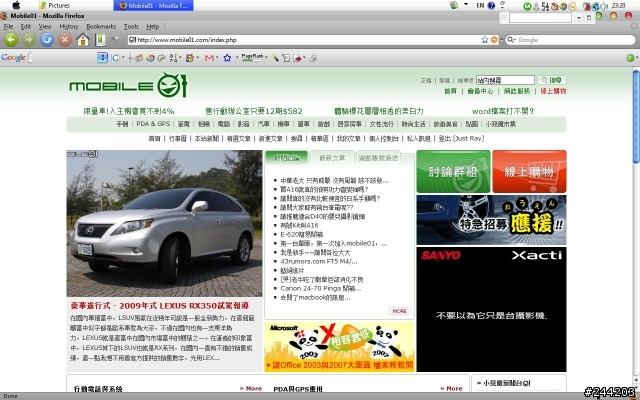Click the green ball icon at Google toolbar's right end
640x400 pixels.
point(630,58)
